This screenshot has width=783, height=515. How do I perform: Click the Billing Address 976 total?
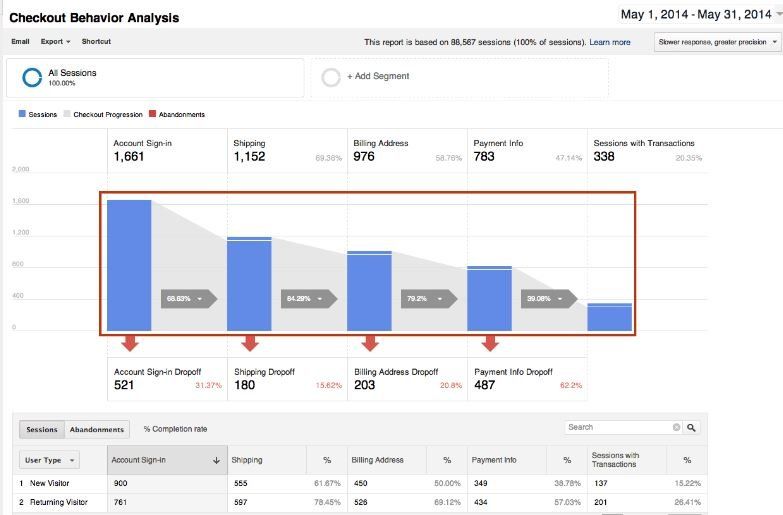[364, 157]
